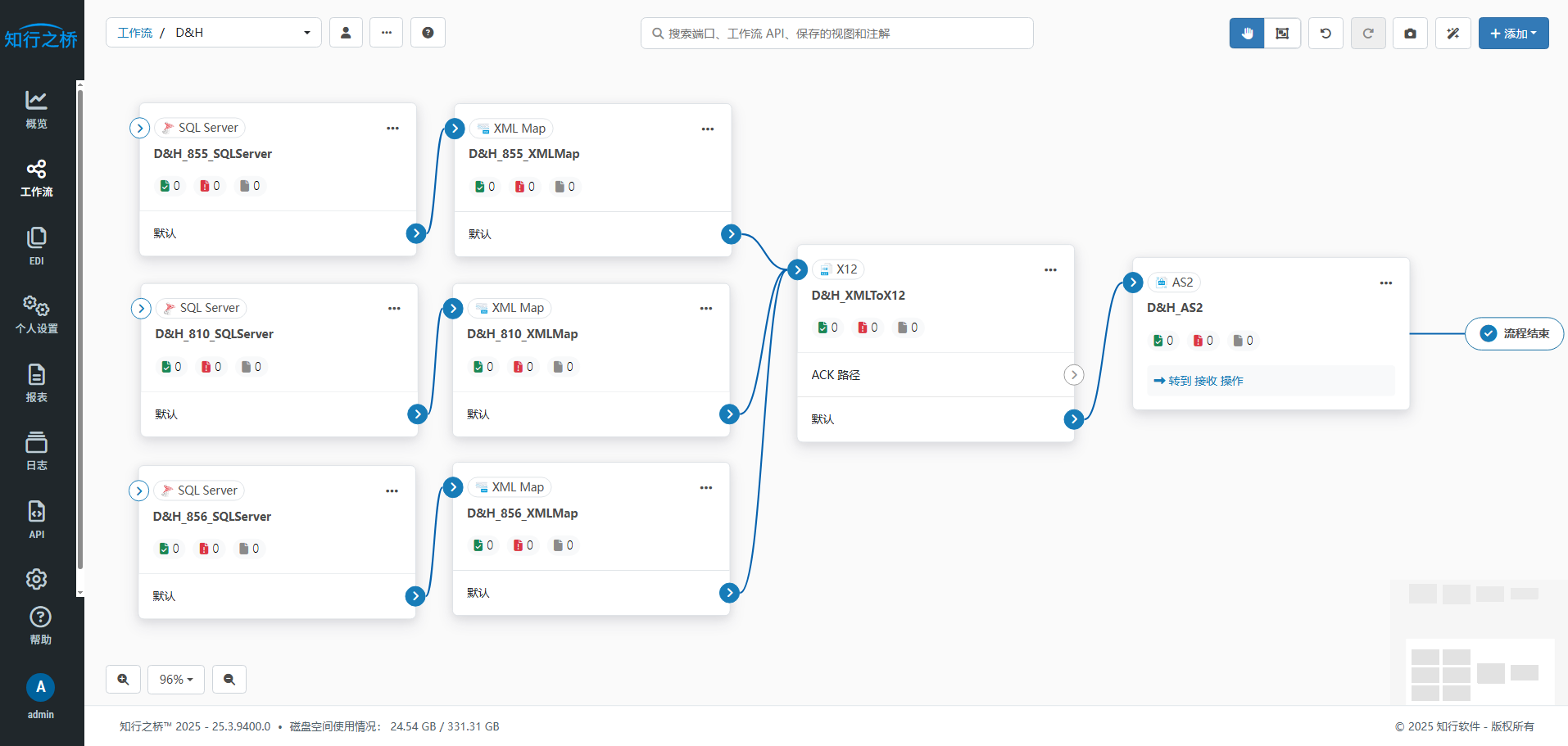The height and width of the screenshot is (746, 1568).
Task: Click the zoom in magnifier icon
Action: [123, 679]
